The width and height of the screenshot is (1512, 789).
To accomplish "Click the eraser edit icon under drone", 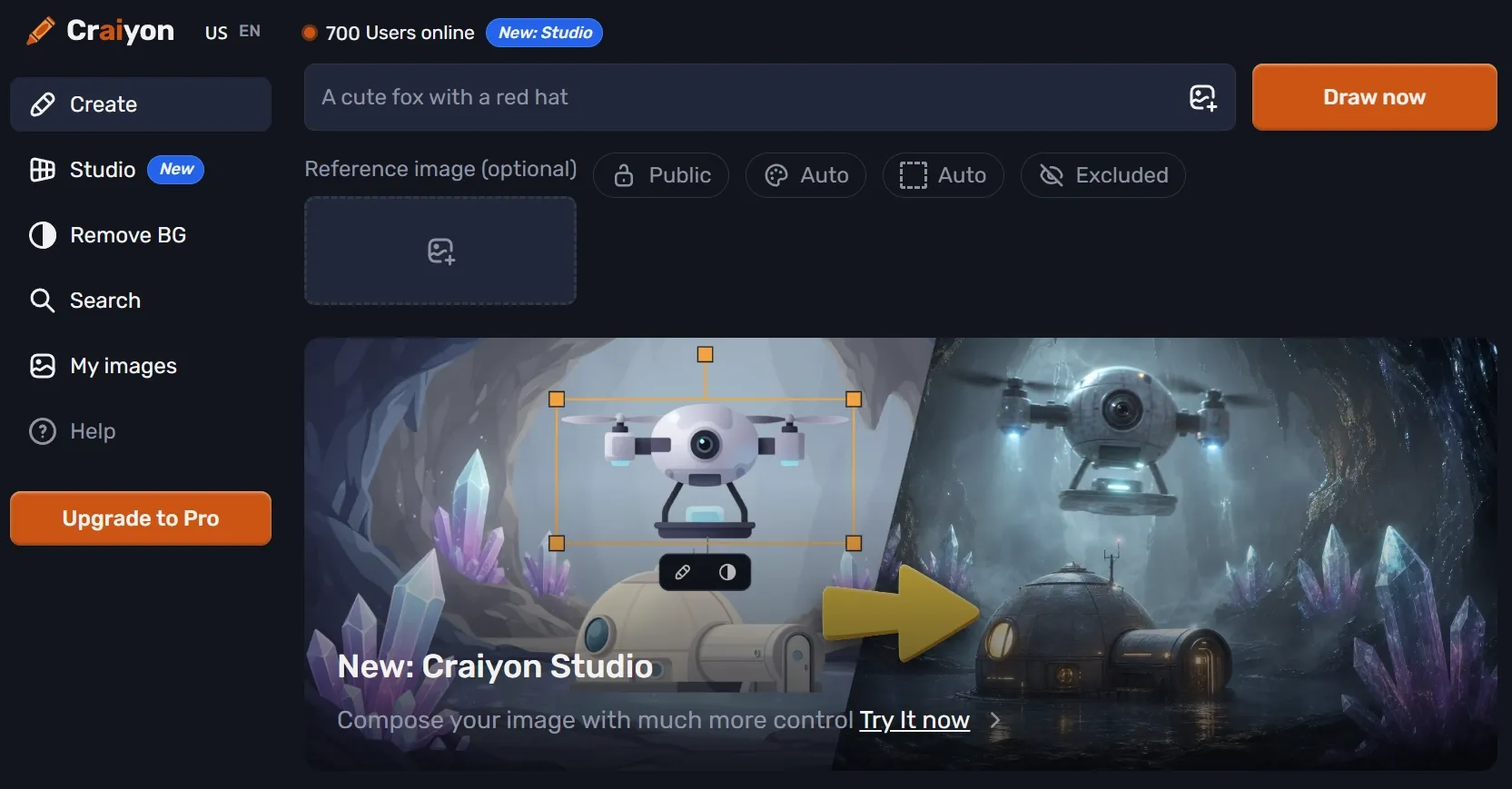I will 682,572.
